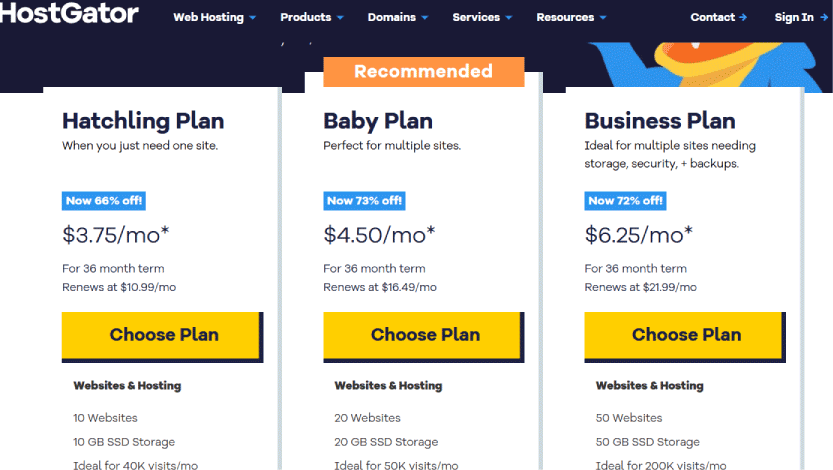The height and width of the screenshot is (470, 833).
Task: Choose the Business Plan
Action: [x=685, y=337]
